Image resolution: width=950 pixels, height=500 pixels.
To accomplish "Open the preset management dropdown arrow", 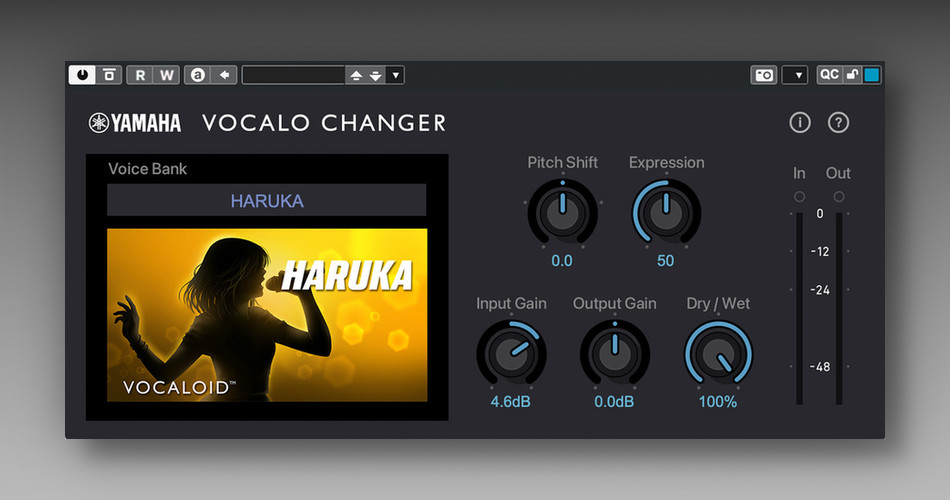I will [395, 75].
